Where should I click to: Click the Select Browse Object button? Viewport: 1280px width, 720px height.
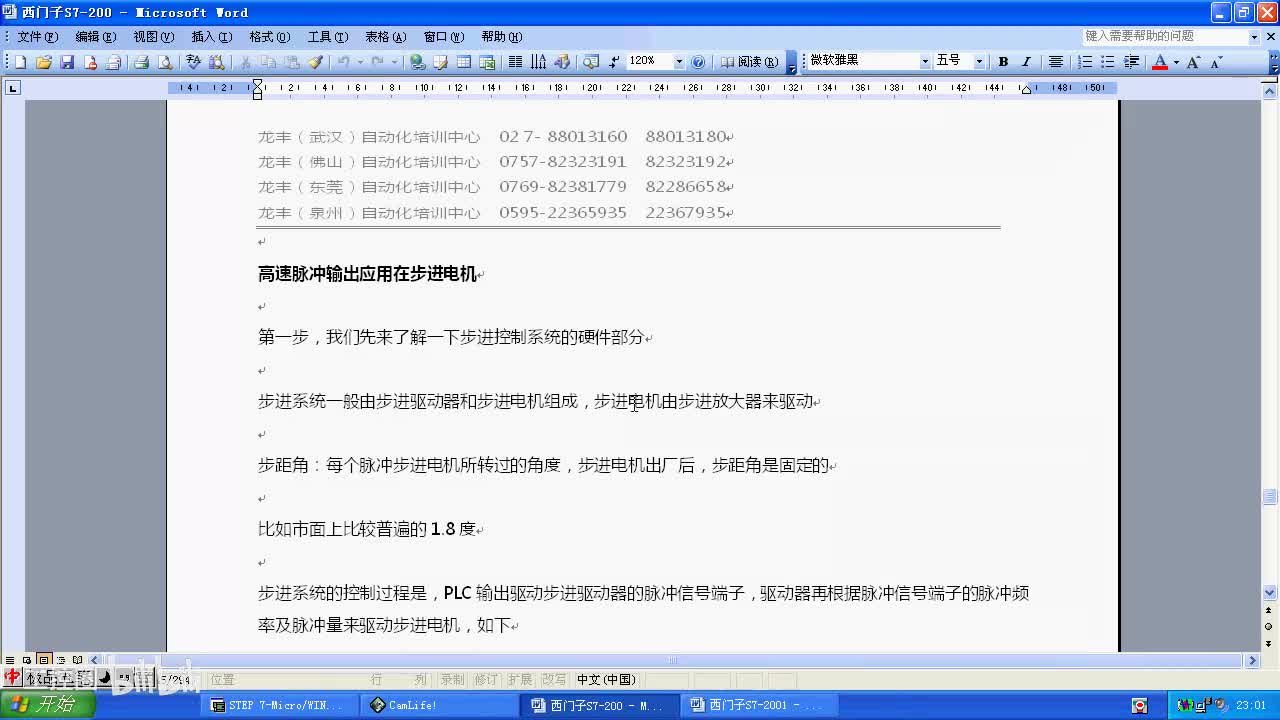point(1270,626)
